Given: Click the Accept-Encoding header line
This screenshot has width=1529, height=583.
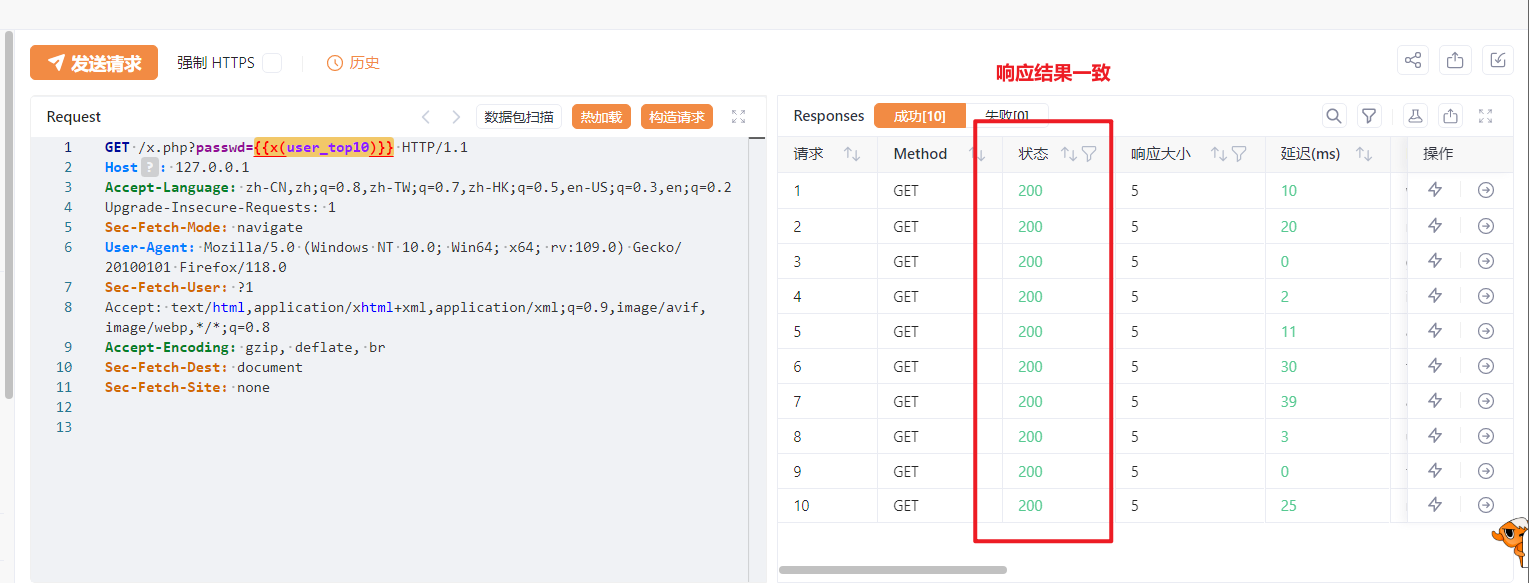Looking at the screenshot, I should pos(245,347).
